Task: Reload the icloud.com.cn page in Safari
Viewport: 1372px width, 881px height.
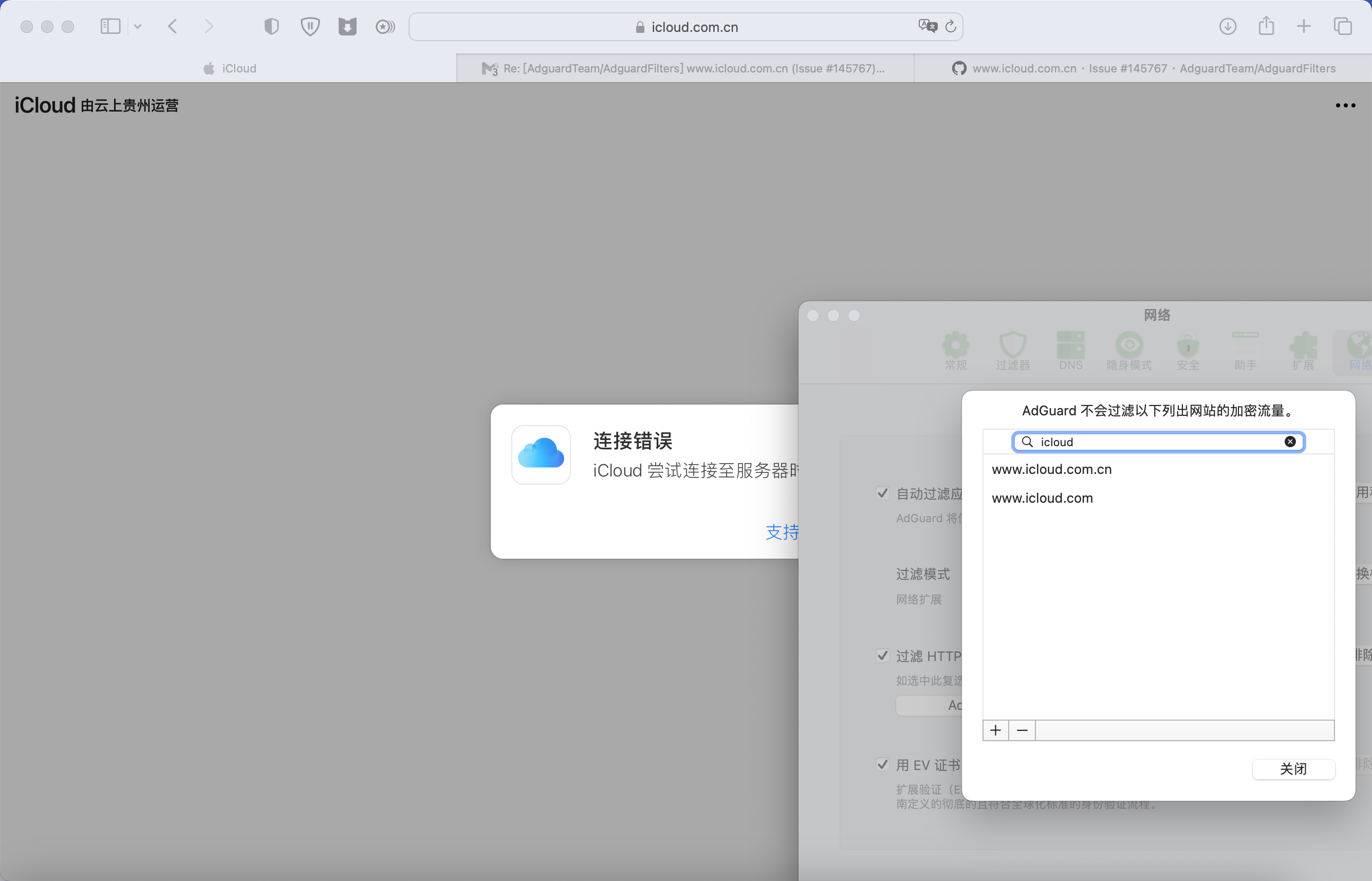Action: coord(951,26)
